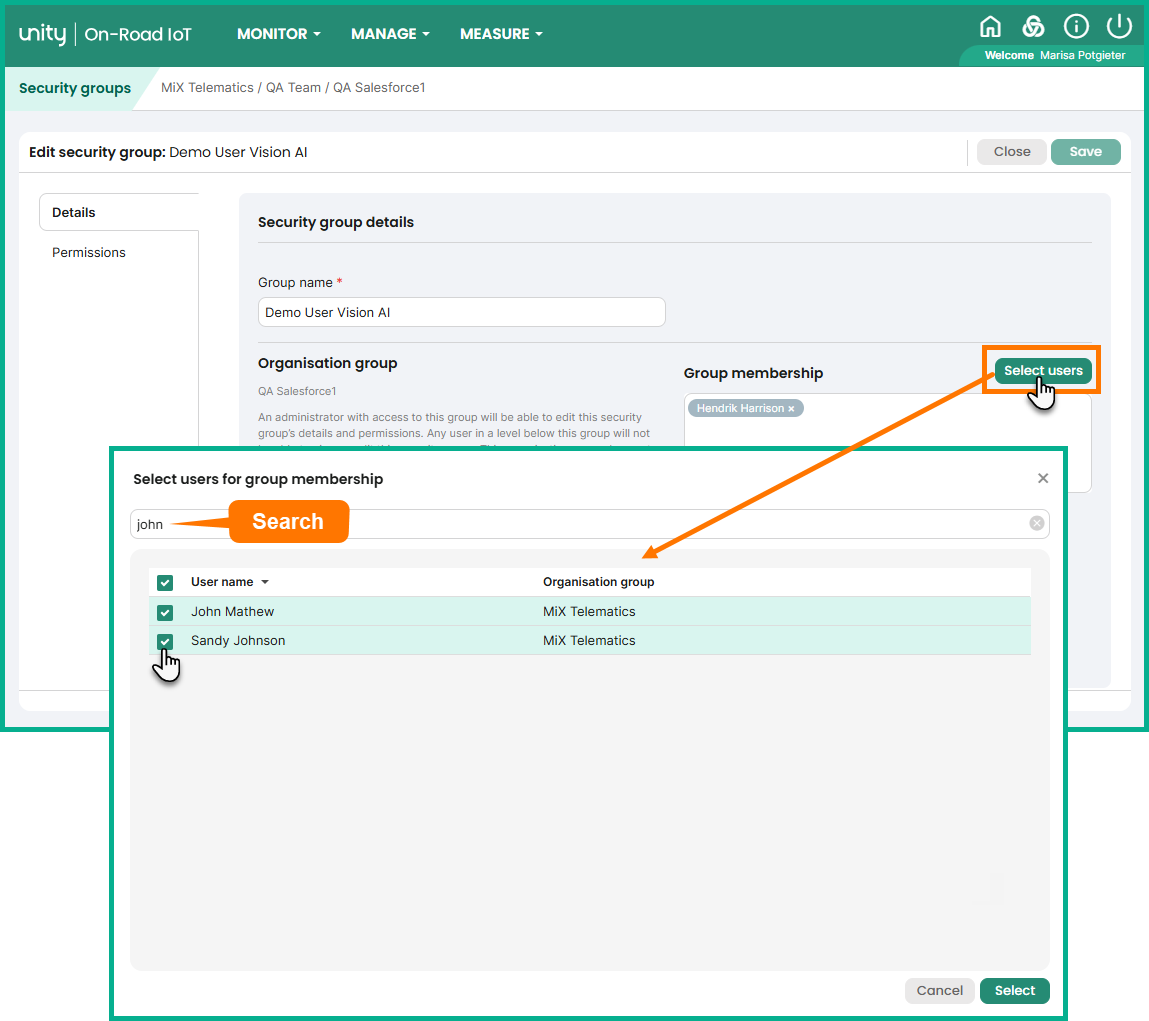Log out with the power icon
This screenshot has width=1149, height=1021.
coord(1119,27)
